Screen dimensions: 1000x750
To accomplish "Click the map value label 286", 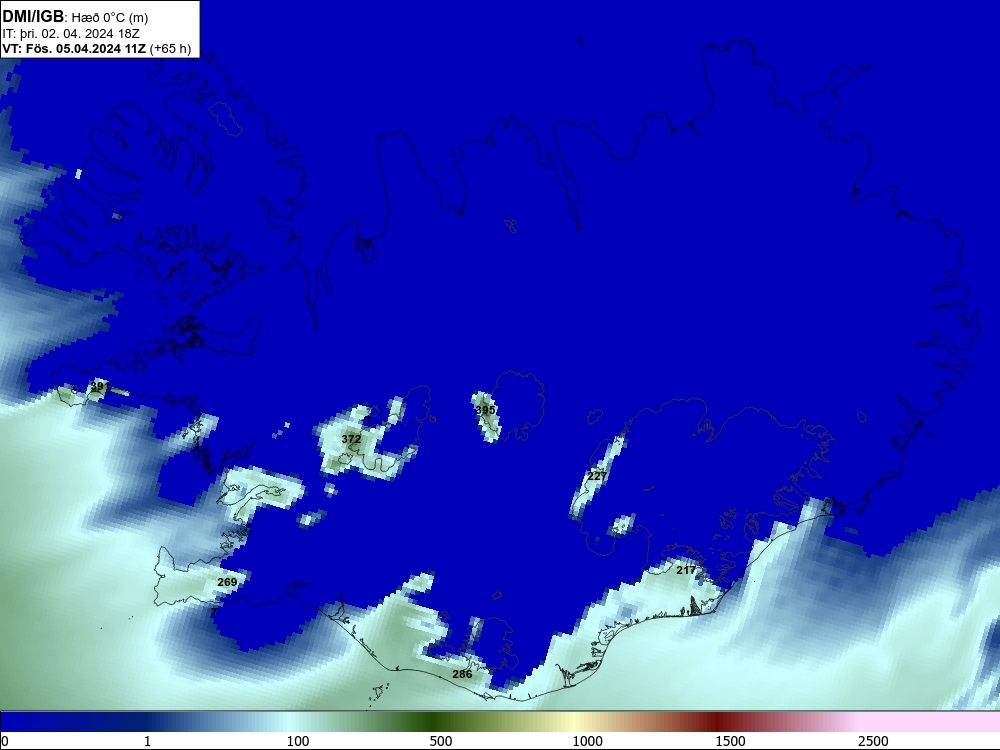I will (462, 674).
